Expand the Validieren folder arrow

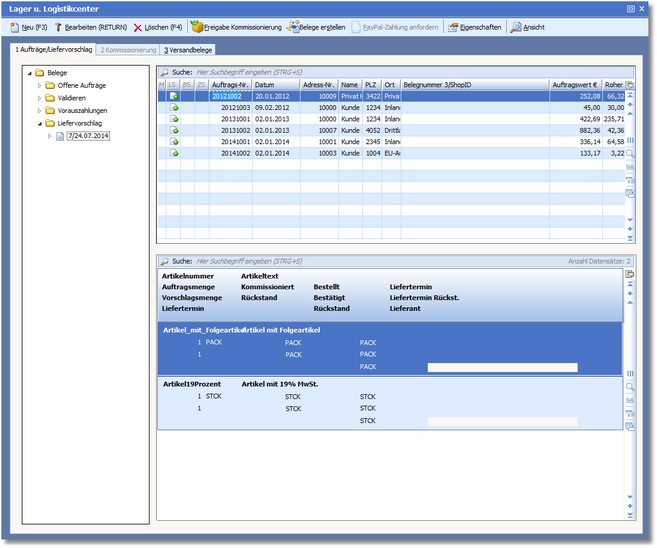point(40,98)
